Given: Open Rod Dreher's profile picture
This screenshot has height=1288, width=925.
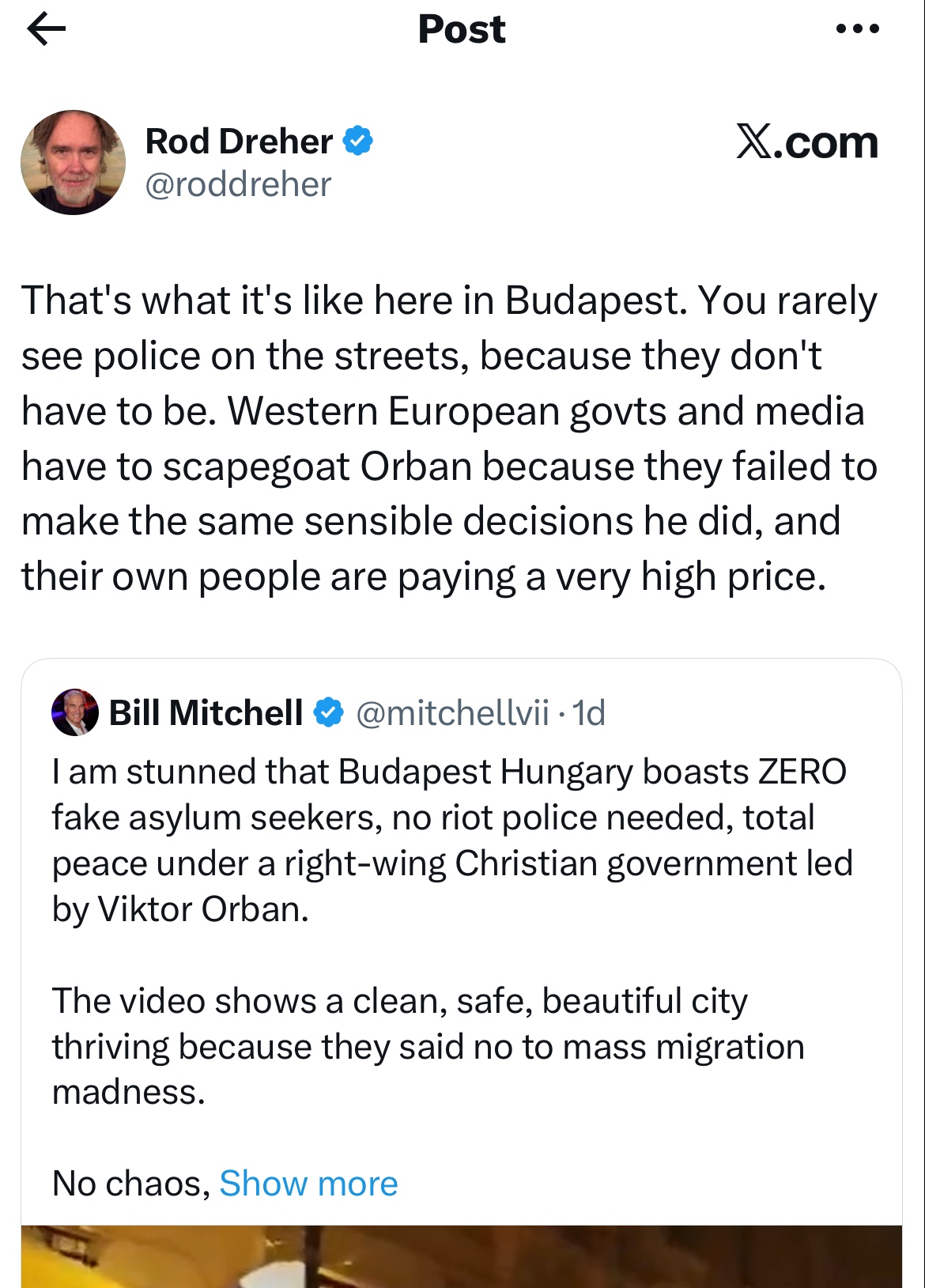Looking at the screenshot, I should 73,162.
